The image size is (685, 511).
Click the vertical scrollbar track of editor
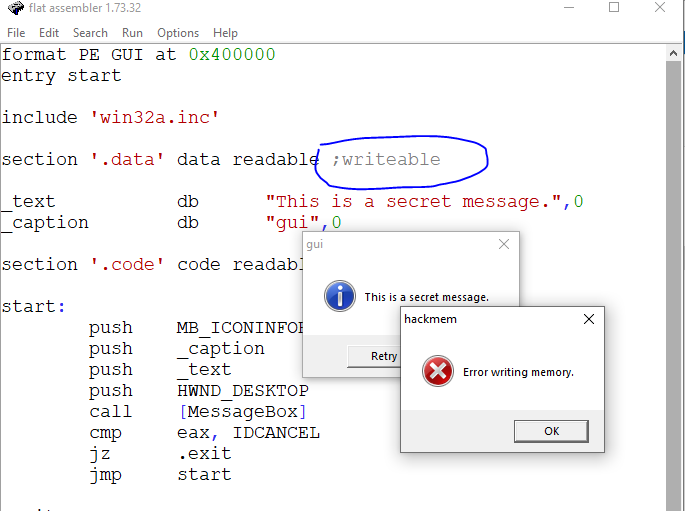(673, 284)
